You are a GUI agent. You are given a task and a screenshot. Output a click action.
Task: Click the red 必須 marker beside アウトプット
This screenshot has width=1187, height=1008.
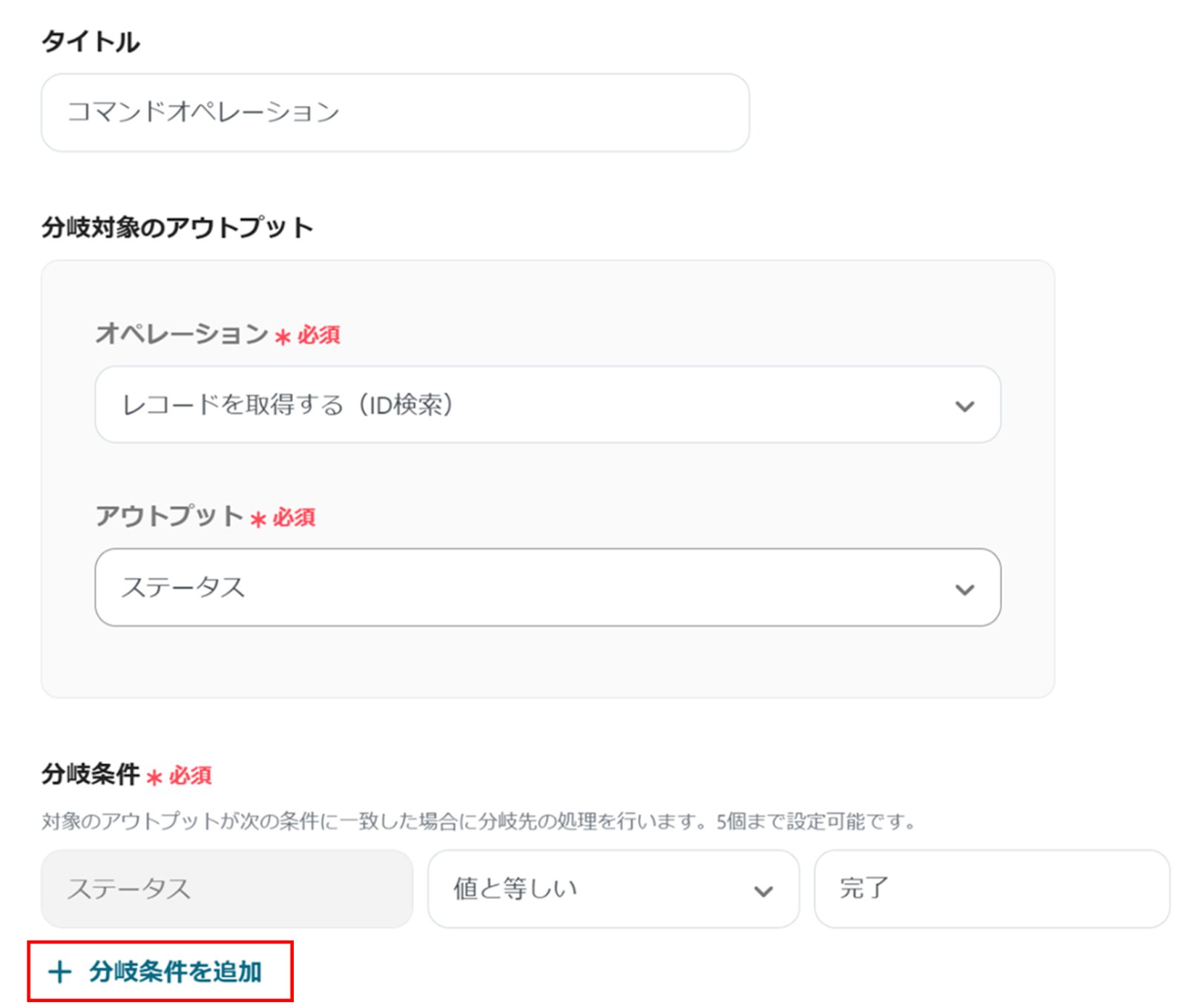tap(293, 518)
